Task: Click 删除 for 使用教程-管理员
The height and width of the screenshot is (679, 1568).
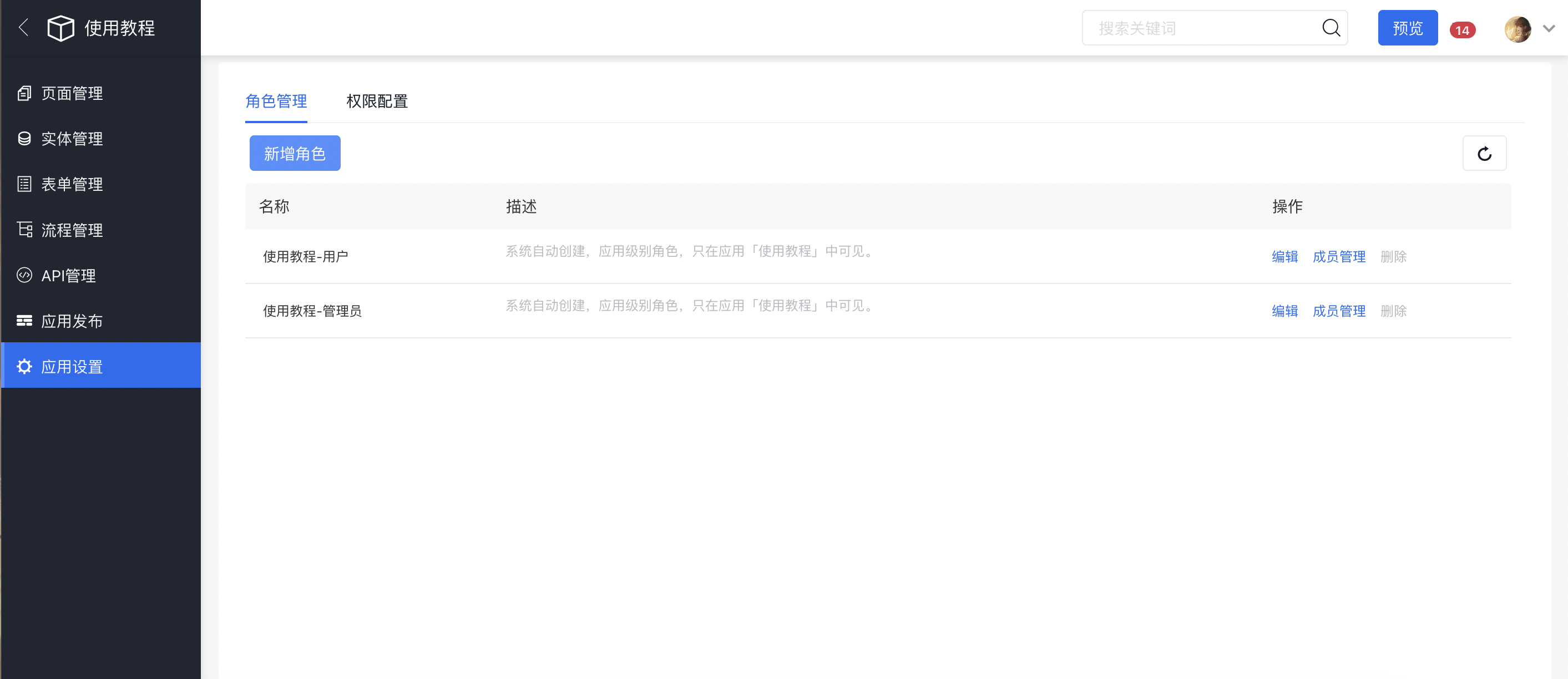Action: [x=1393, y=311]
